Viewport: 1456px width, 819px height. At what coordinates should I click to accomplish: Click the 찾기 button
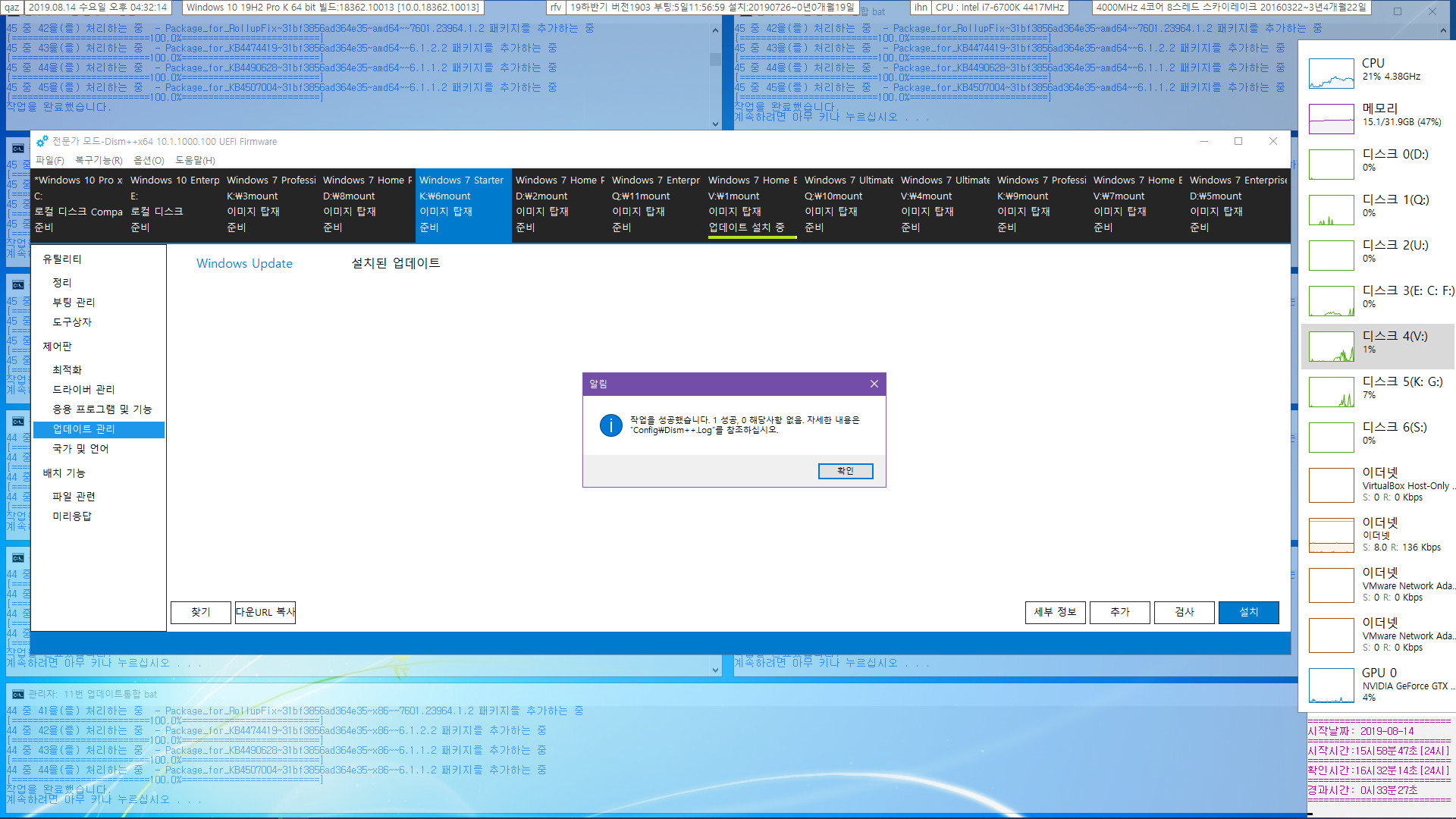pyautogui.click(x=200, y=612)
